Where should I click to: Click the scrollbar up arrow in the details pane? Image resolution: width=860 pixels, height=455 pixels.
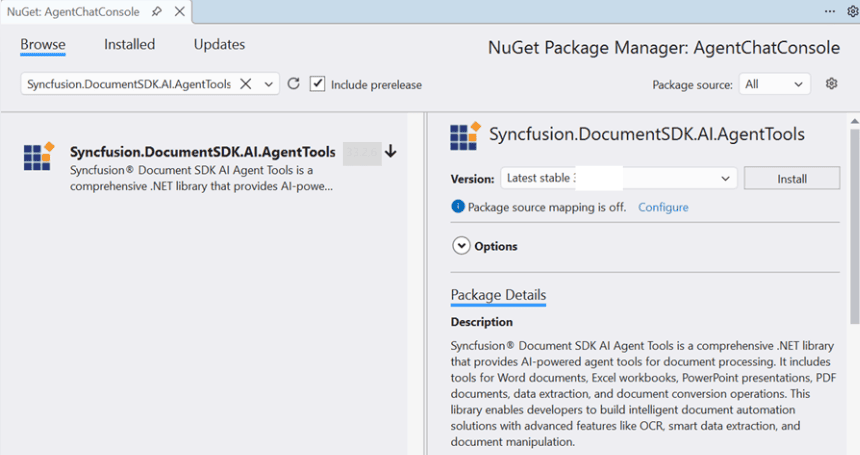[x=855, y=121]
